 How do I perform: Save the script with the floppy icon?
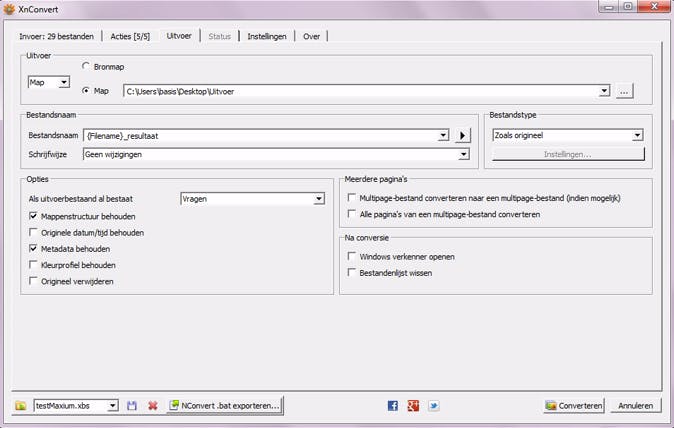tap(132, 406)
